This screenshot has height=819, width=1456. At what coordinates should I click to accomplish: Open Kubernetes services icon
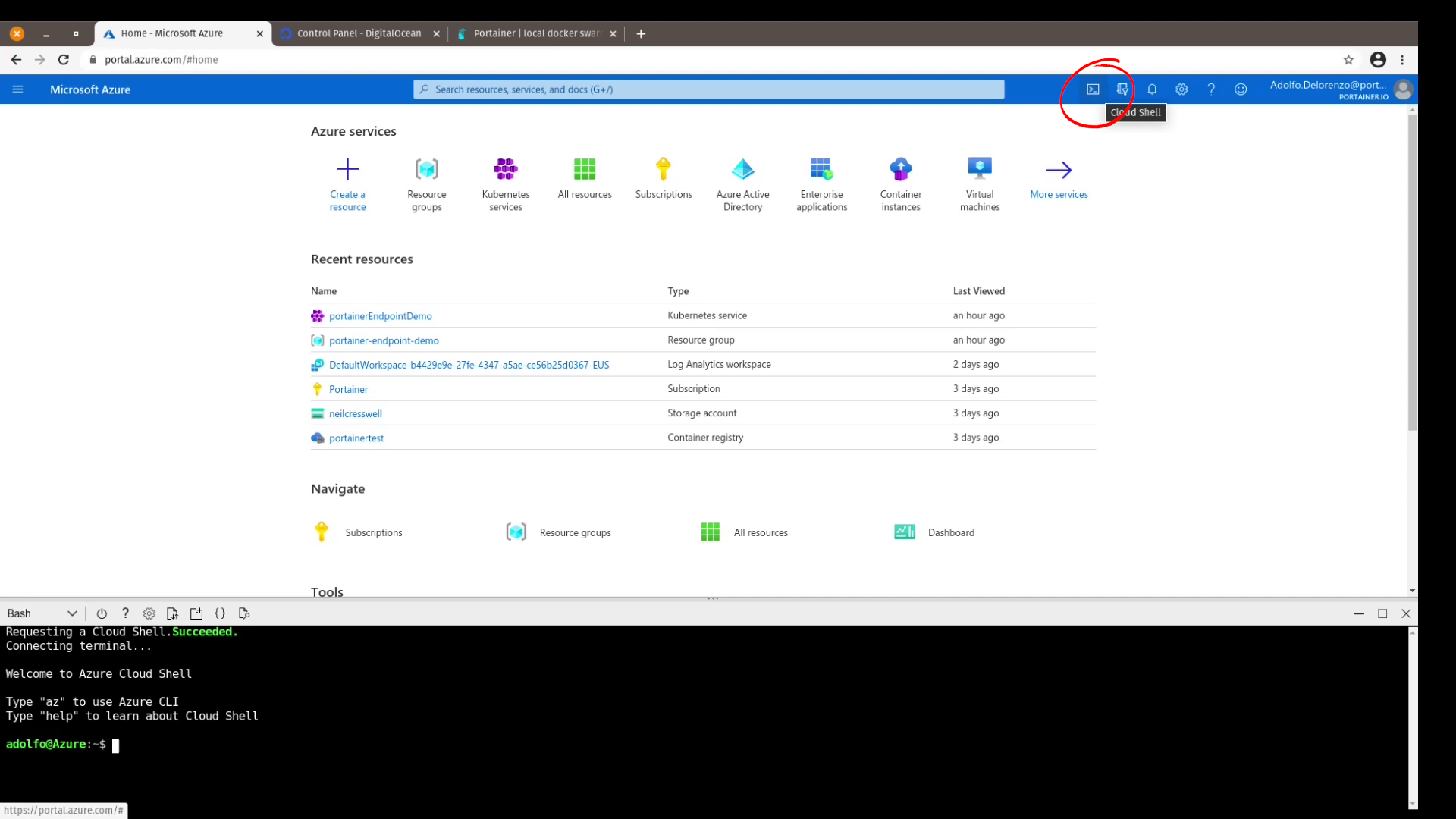click(506, 168)
